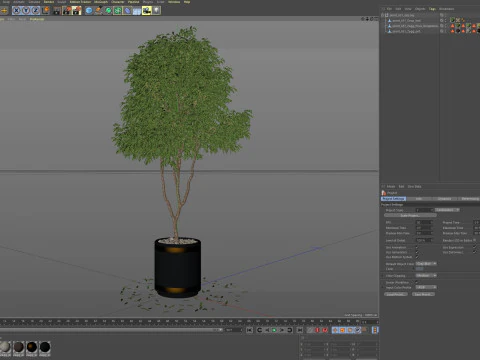480x360 pixels.
Task: Add a camera object
Action: [146, 11]
